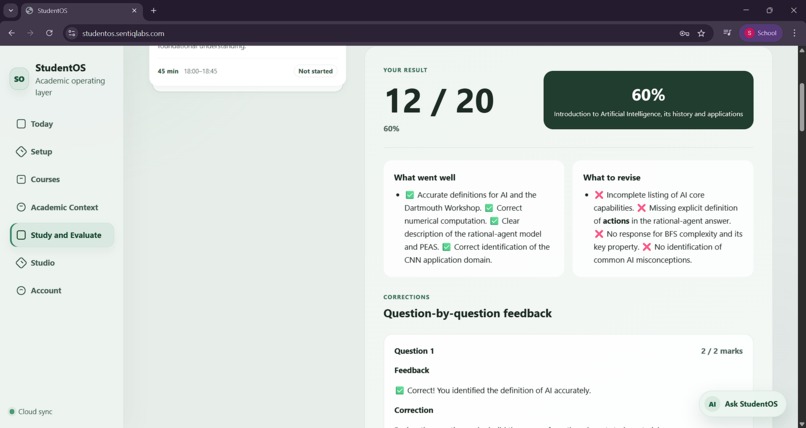Open Academic Context section

click(x=62, y=207)
